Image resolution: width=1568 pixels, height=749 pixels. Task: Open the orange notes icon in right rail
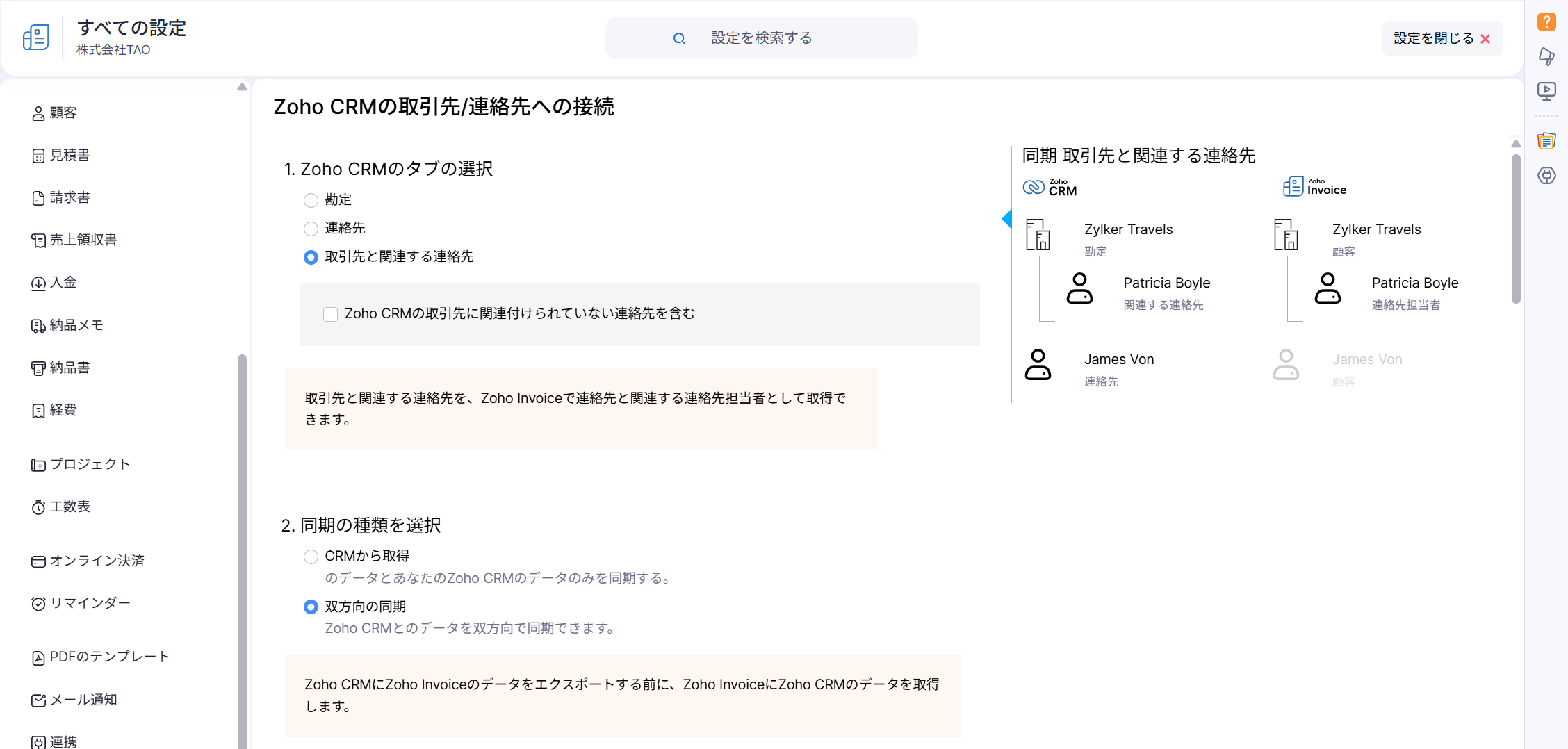coord(1546,141)
